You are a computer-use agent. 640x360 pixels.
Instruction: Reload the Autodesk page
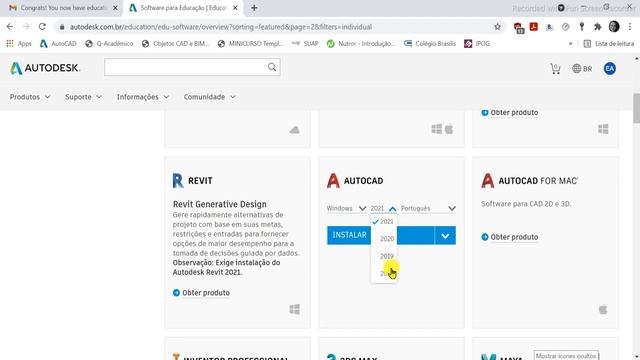click(x=42, y=27)
